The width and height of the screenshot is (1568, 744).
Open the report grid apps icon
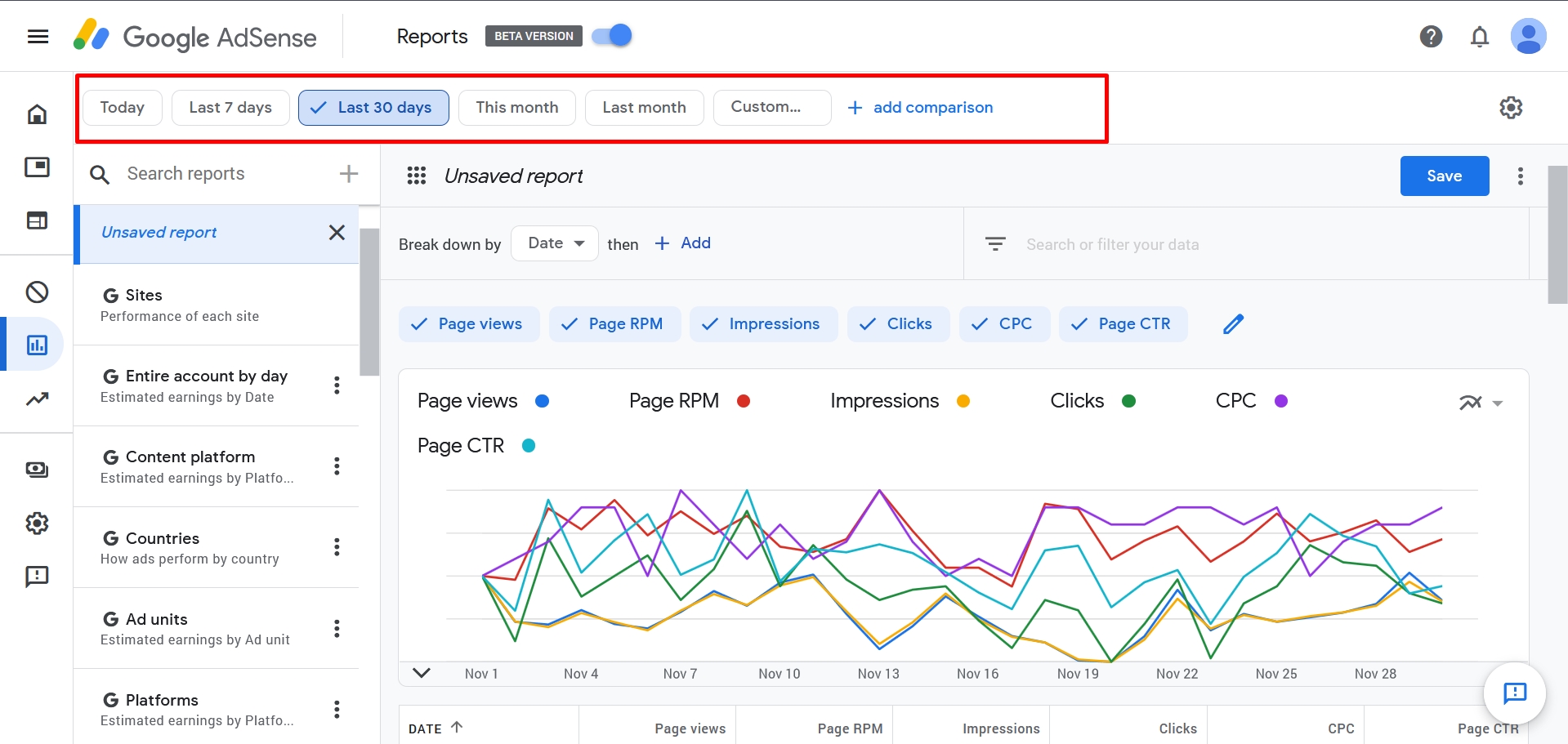click(x=417, y=176)
